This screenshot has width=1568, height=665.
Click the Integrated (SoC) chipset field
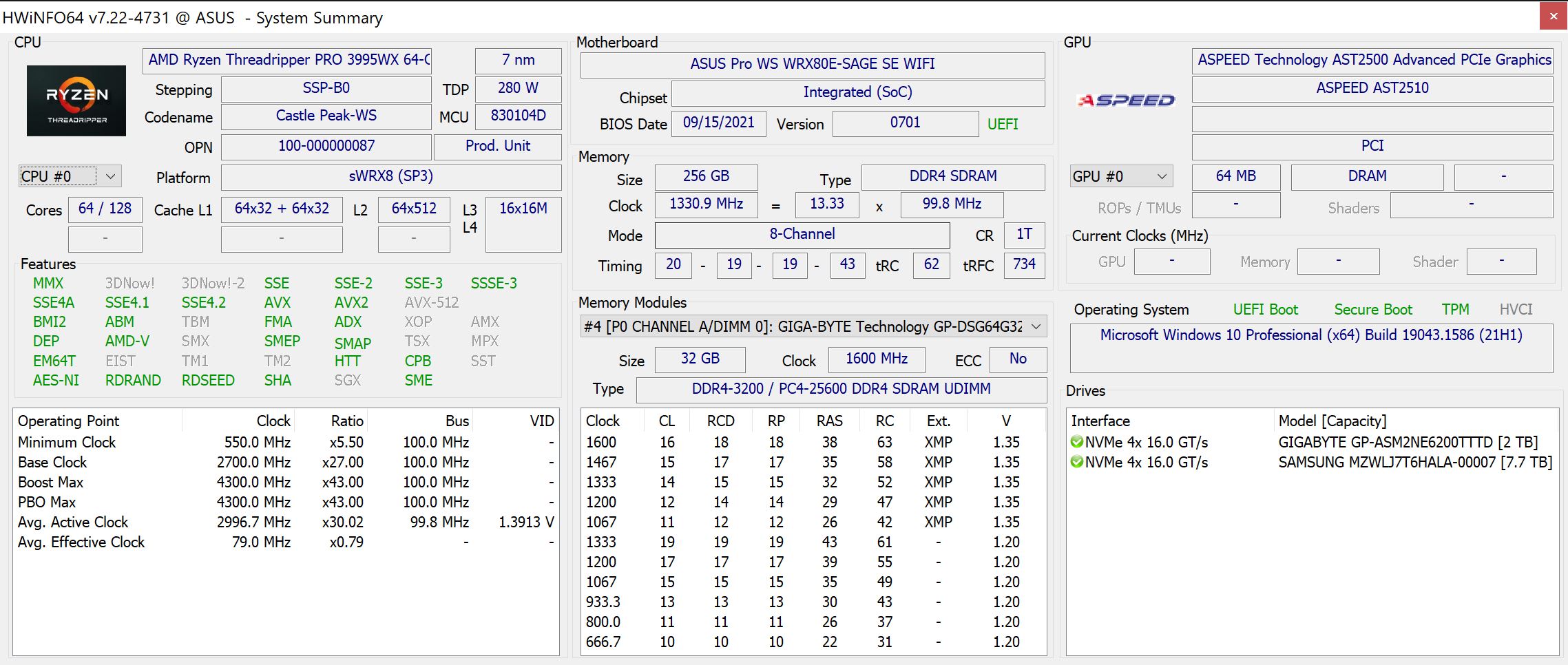point(858,92)
